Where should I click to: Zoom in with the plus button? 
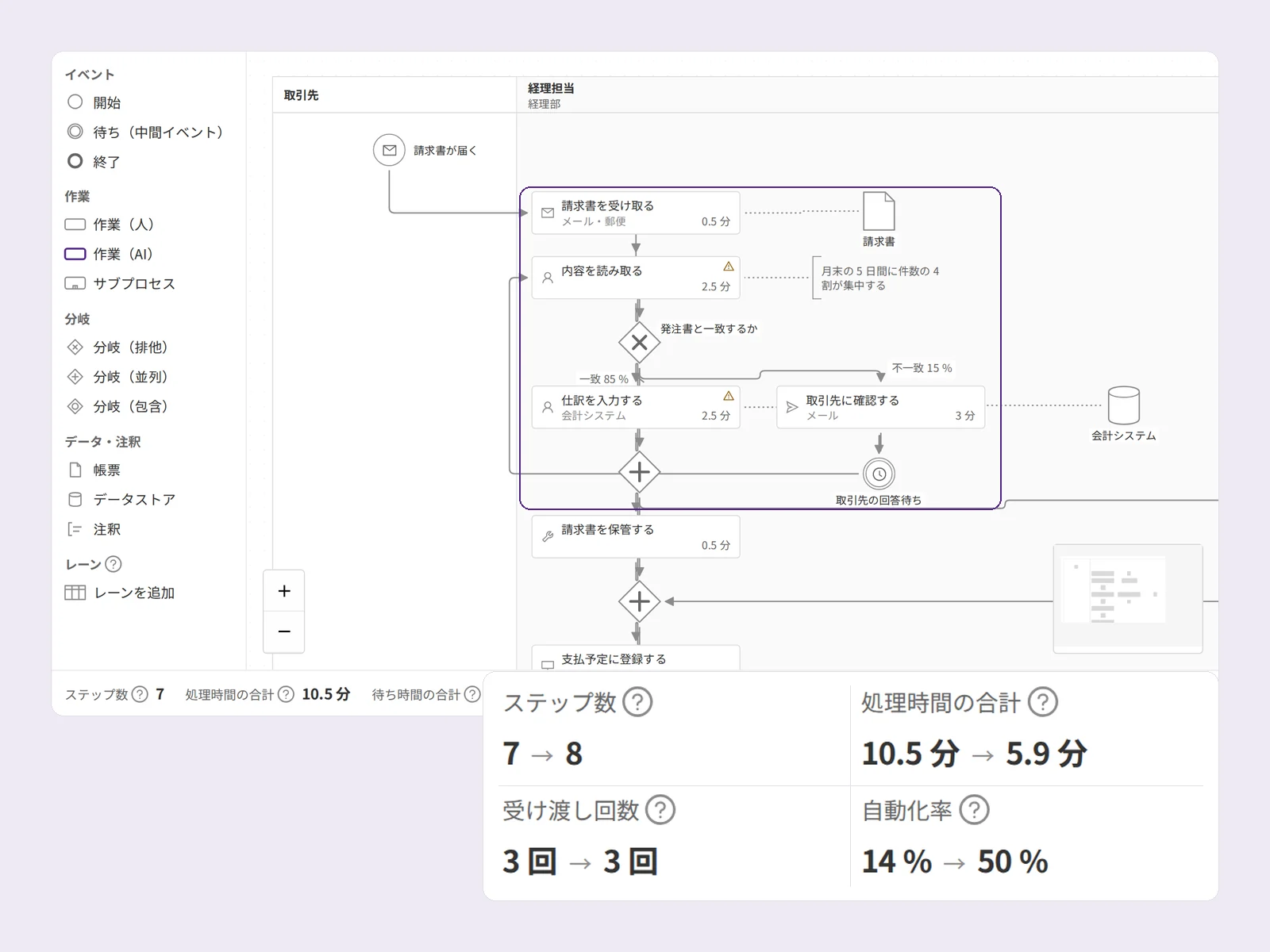284,591
